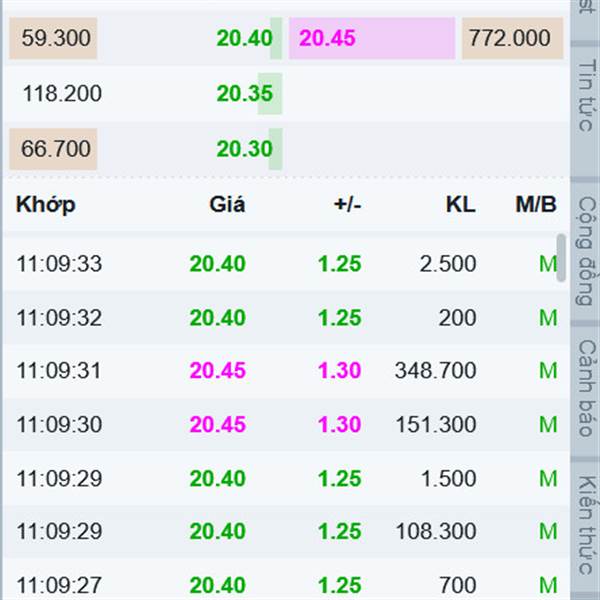Click the trade time 11:09:31

click(x=59, y=370)
